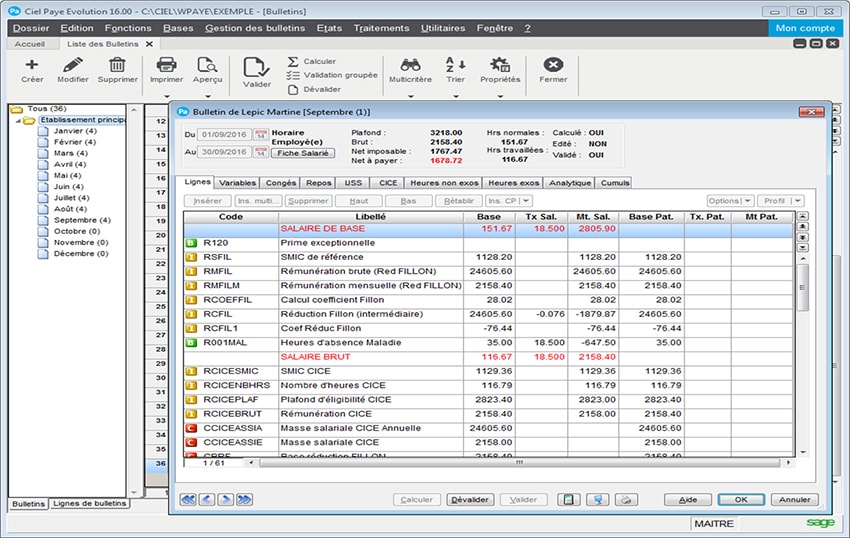Open the calendar for the Du date
This screenshot has width=850, height=538.
click(261, 134)
